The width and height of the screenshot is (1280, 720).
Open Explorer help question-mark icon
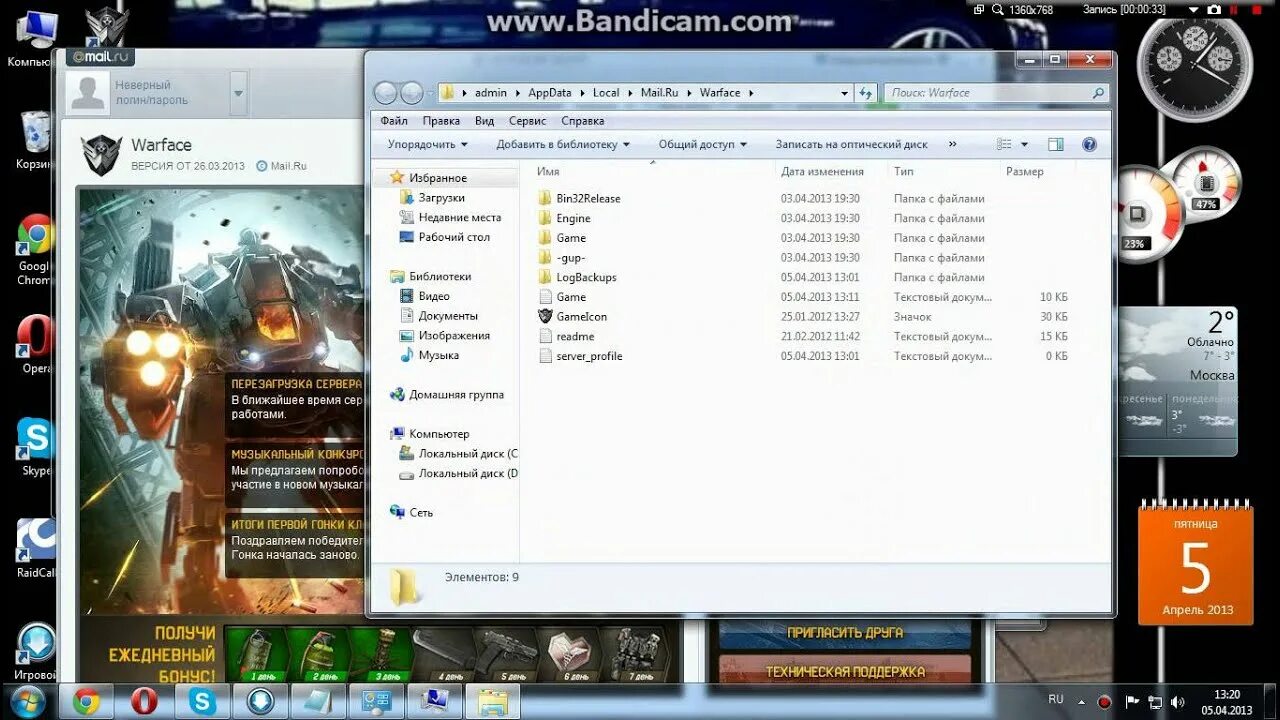pyautogui.click(x=1089, y=145)
